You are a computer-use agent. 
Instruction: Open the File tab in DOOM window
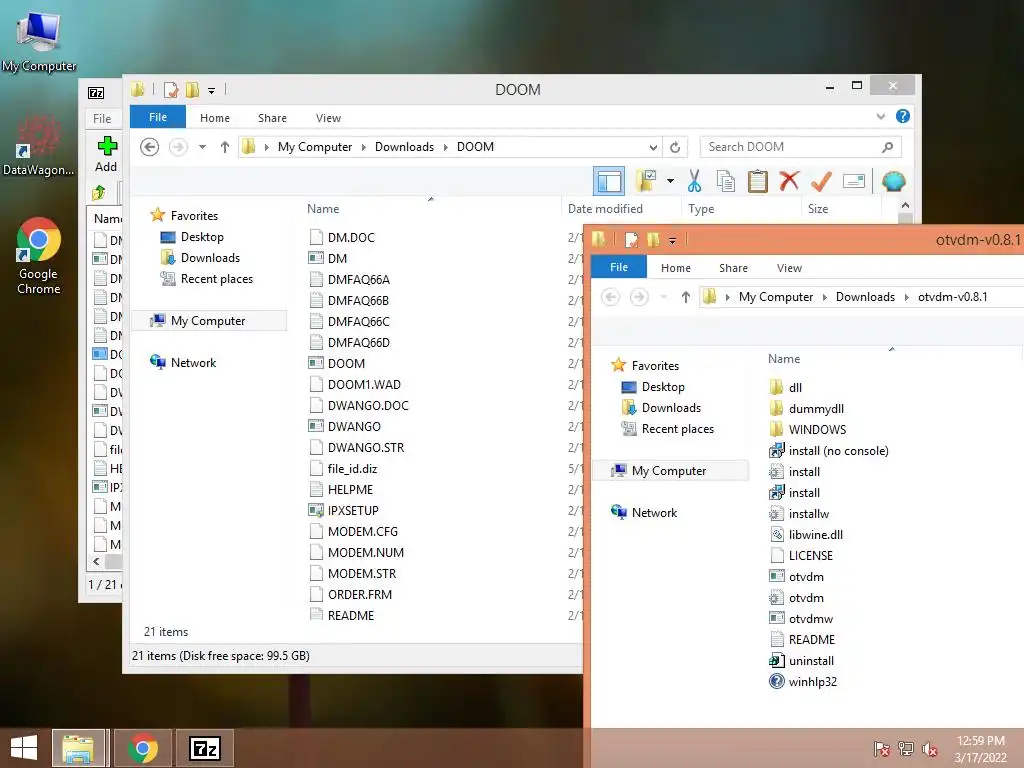click(x=158, y=118)
